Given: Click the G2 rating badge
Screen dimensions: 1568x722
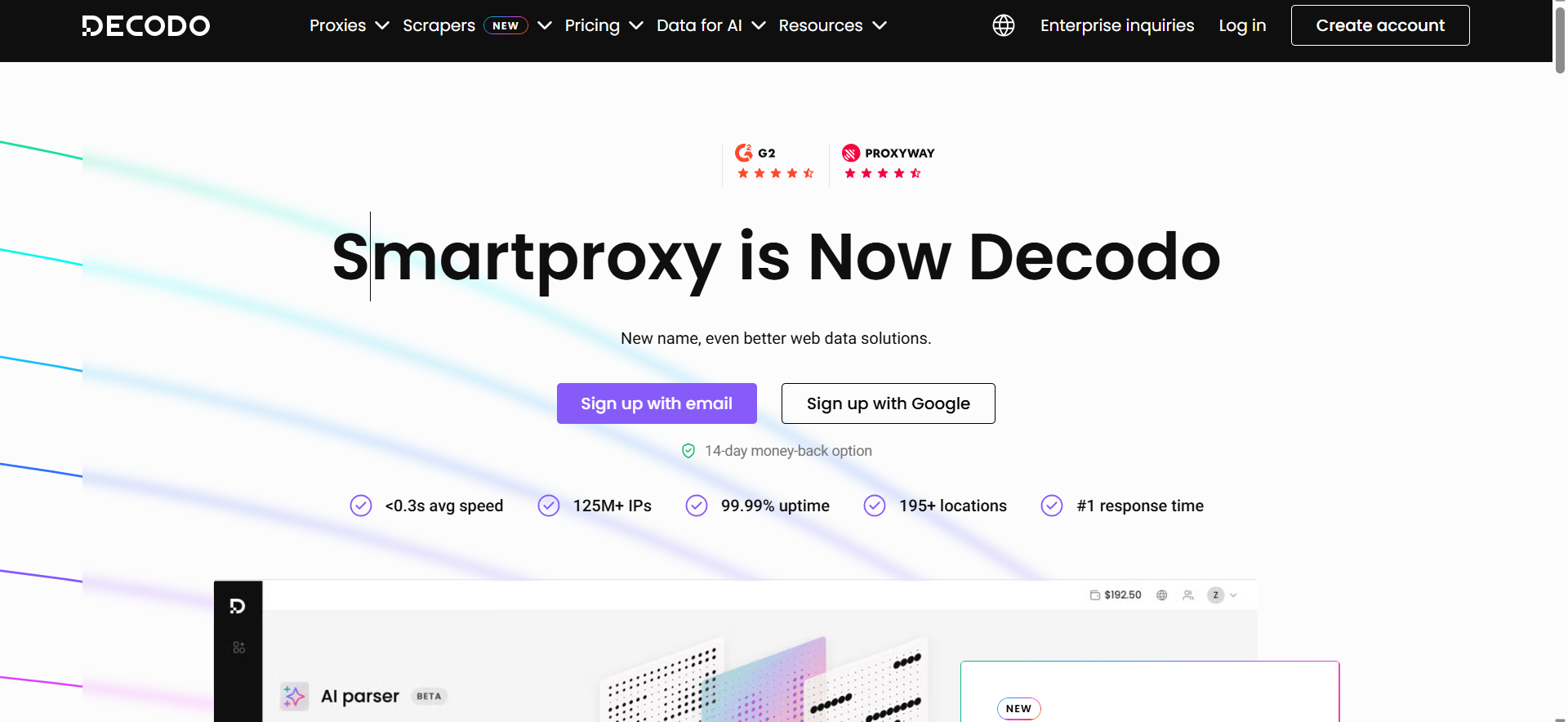Looking at the screenshot, I should [x=775, y=162].
